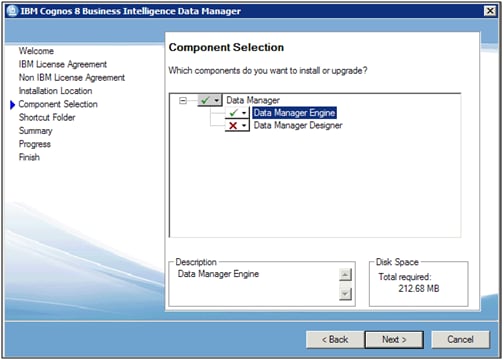The image size is (504, 360).
Task: Toggle the Data Manager parent checkmark
Action: click(205, 100)
